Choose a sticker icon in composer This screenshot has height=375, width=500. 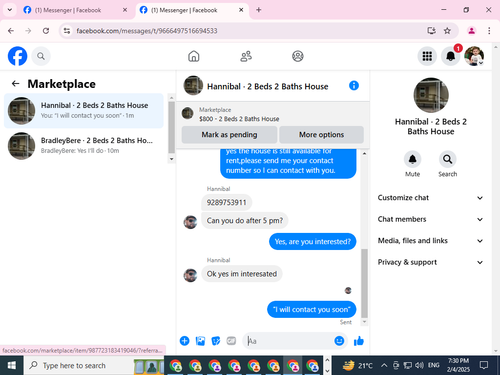pos(216,341)
